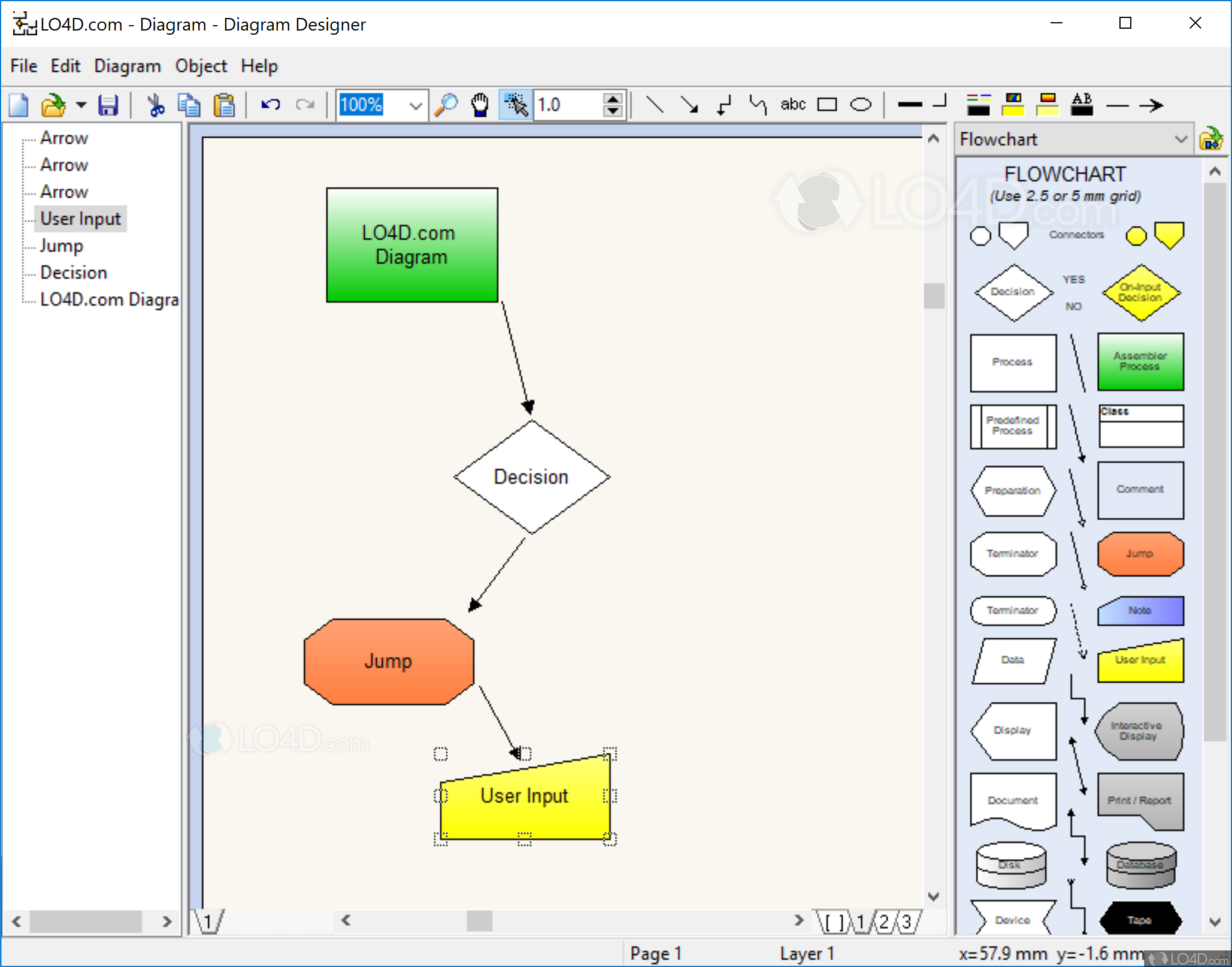Select User Input in the object tree
This screenshot has width=1232, height=967.
tap(81, 219)
